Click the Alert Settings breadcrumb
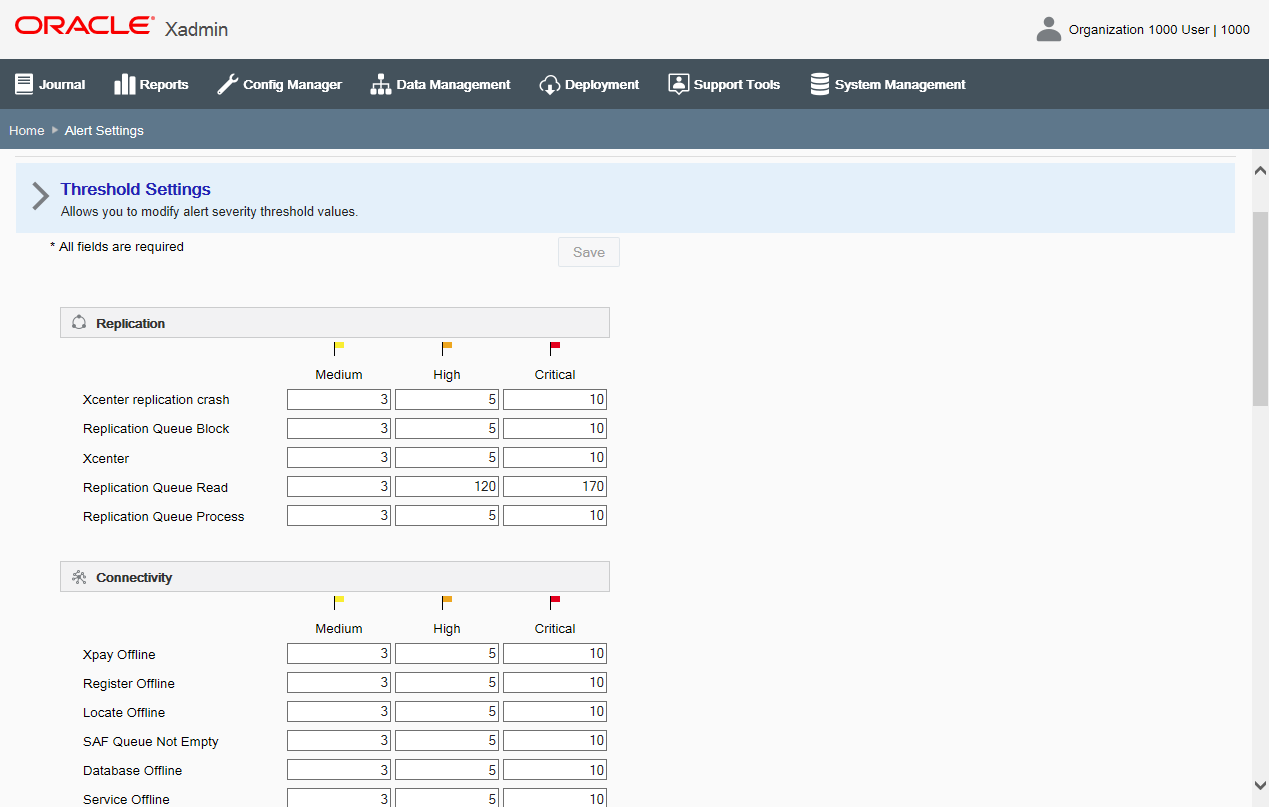Viewport: 1269px width, 807px height. [104, 130]
